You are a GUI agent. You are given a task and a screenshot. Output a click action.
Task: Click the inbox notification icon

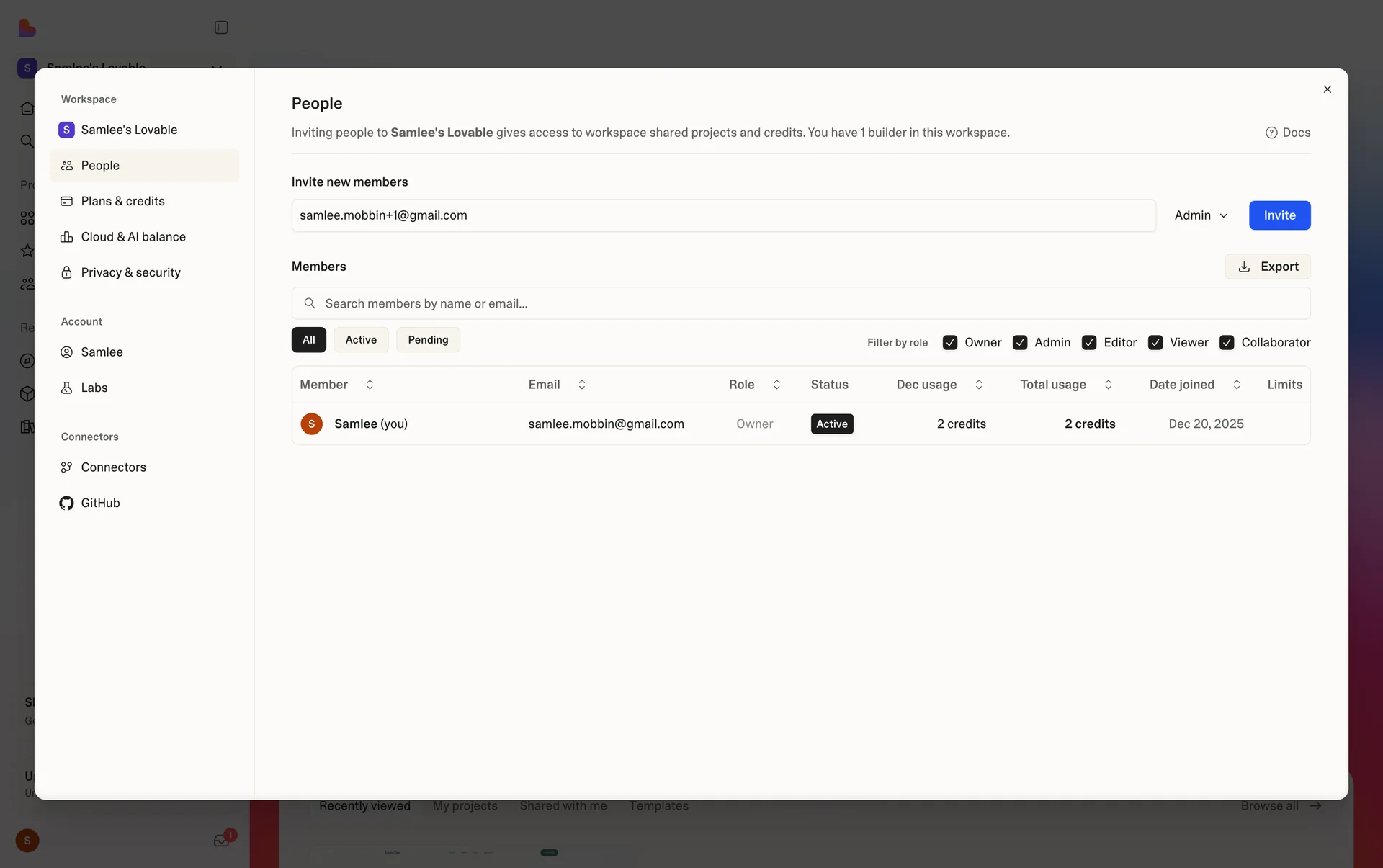[222, 840]
